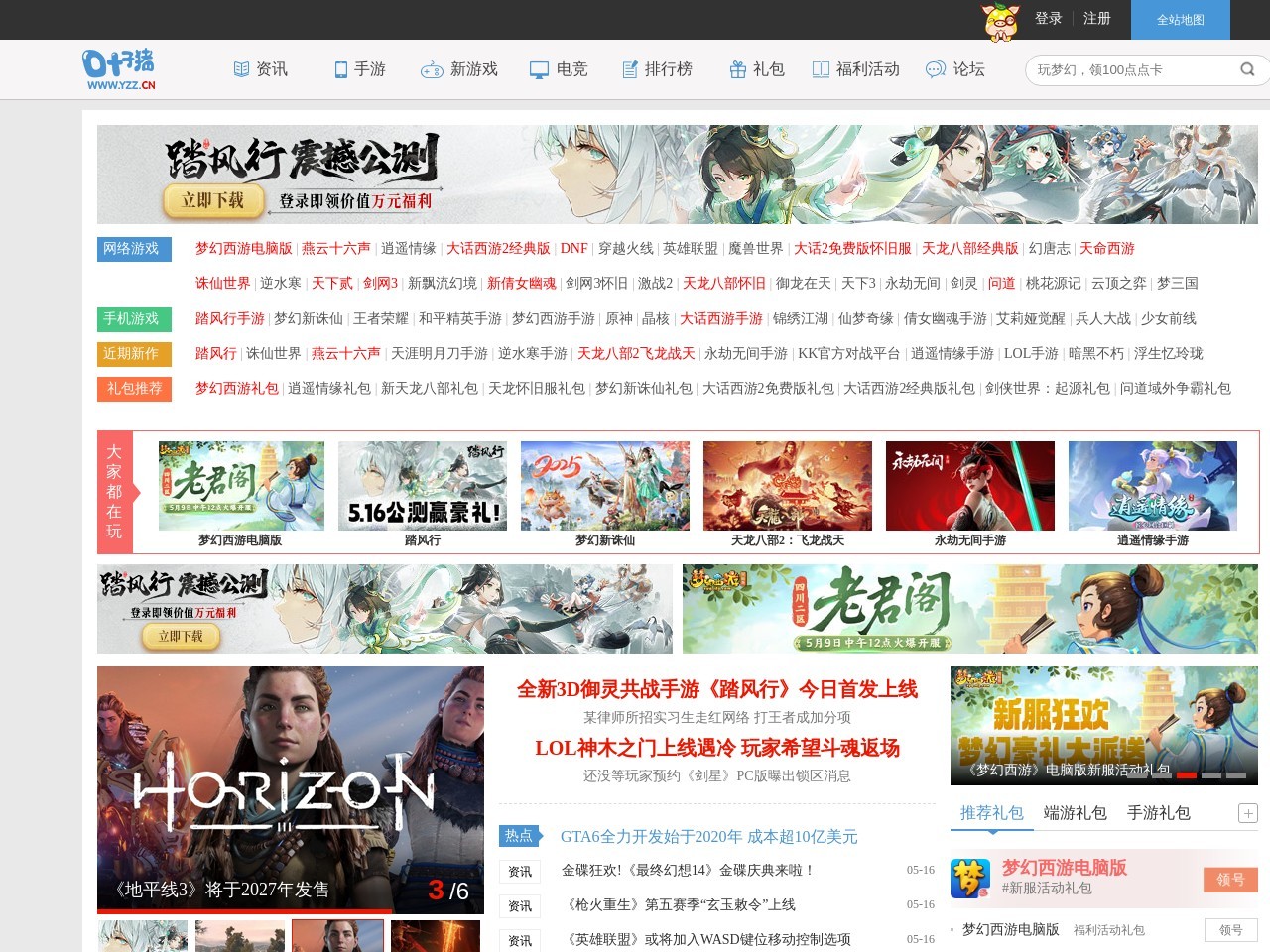Open the 逍遥情缘礼包 link

pyautogui.click(x=329, y=388)
